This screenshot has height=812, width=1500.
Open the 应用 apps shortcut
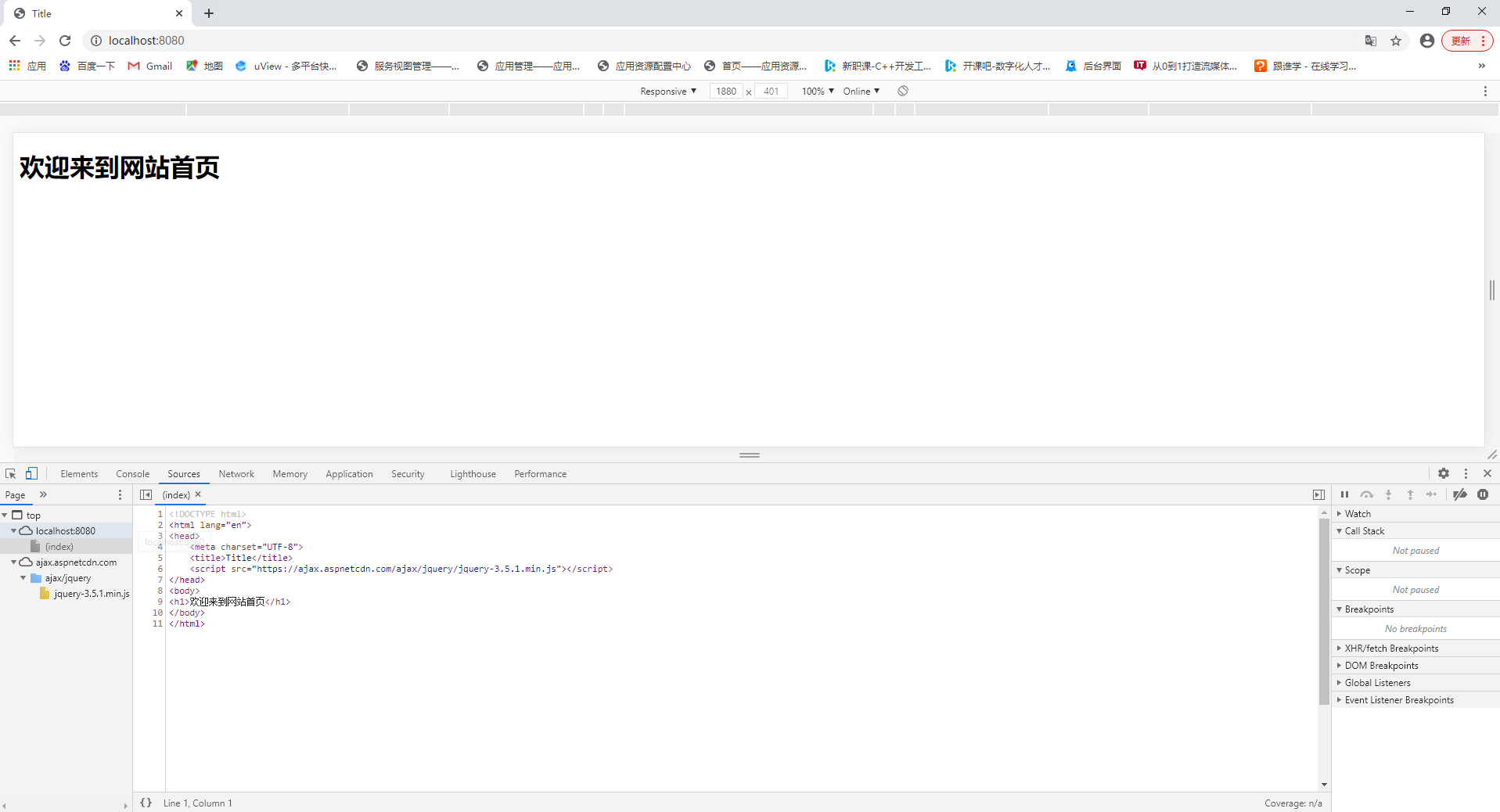click(27, 66)
